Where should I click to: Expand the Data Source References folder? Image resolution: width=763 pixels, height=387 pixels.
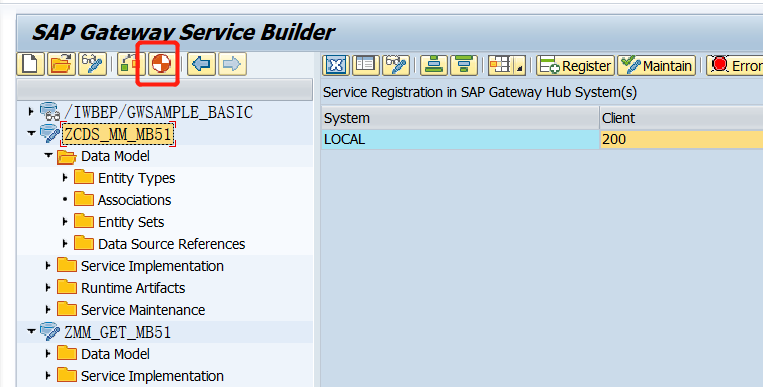pyautogui.click(x=65, y=243)
